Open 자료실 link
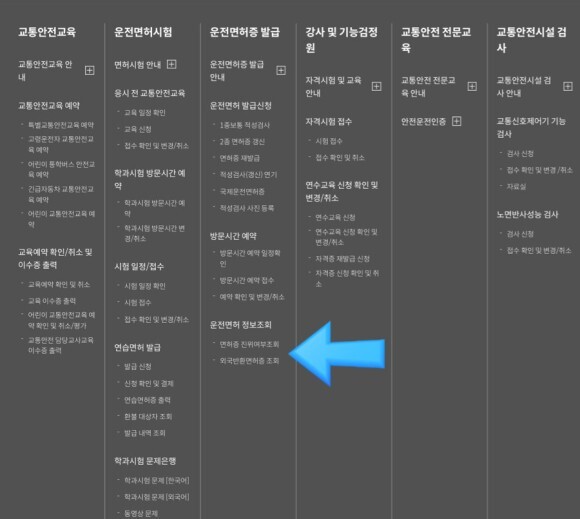This screenshot has height=519, width=580. [x=516, y=187]
